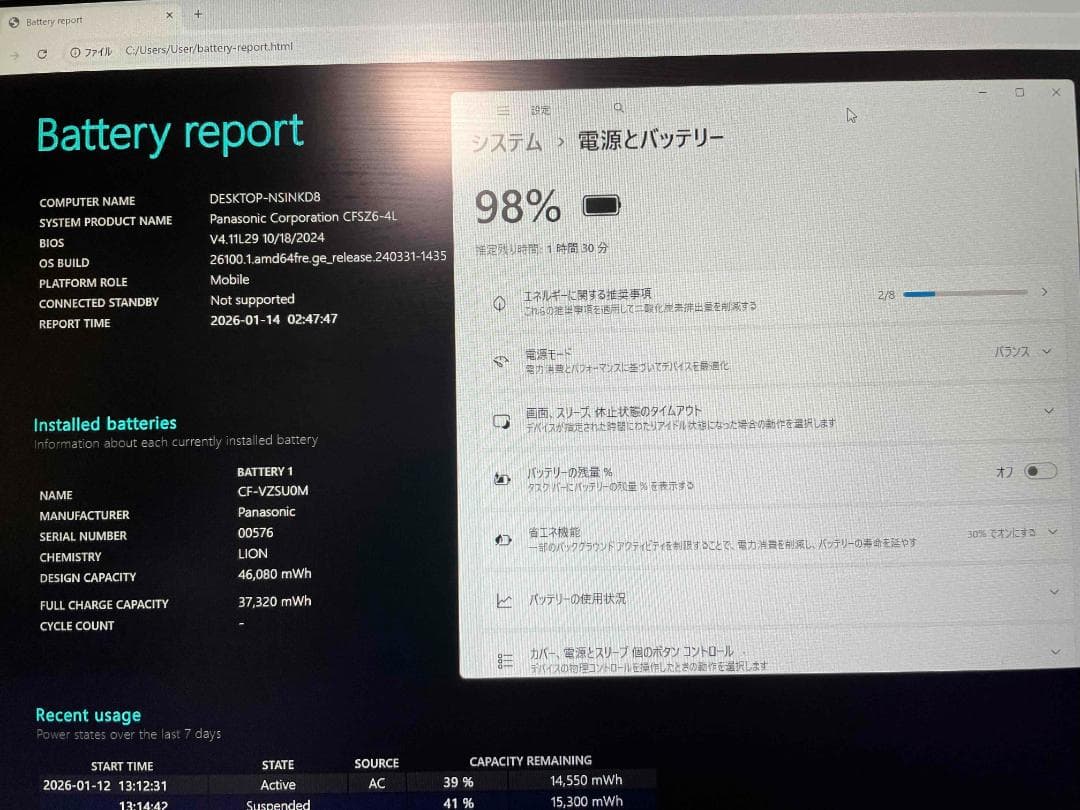Click the screen and sleep timeout icon
Image resolution: width=1080 pixels, height=810 pixels.
coord(501,421)
